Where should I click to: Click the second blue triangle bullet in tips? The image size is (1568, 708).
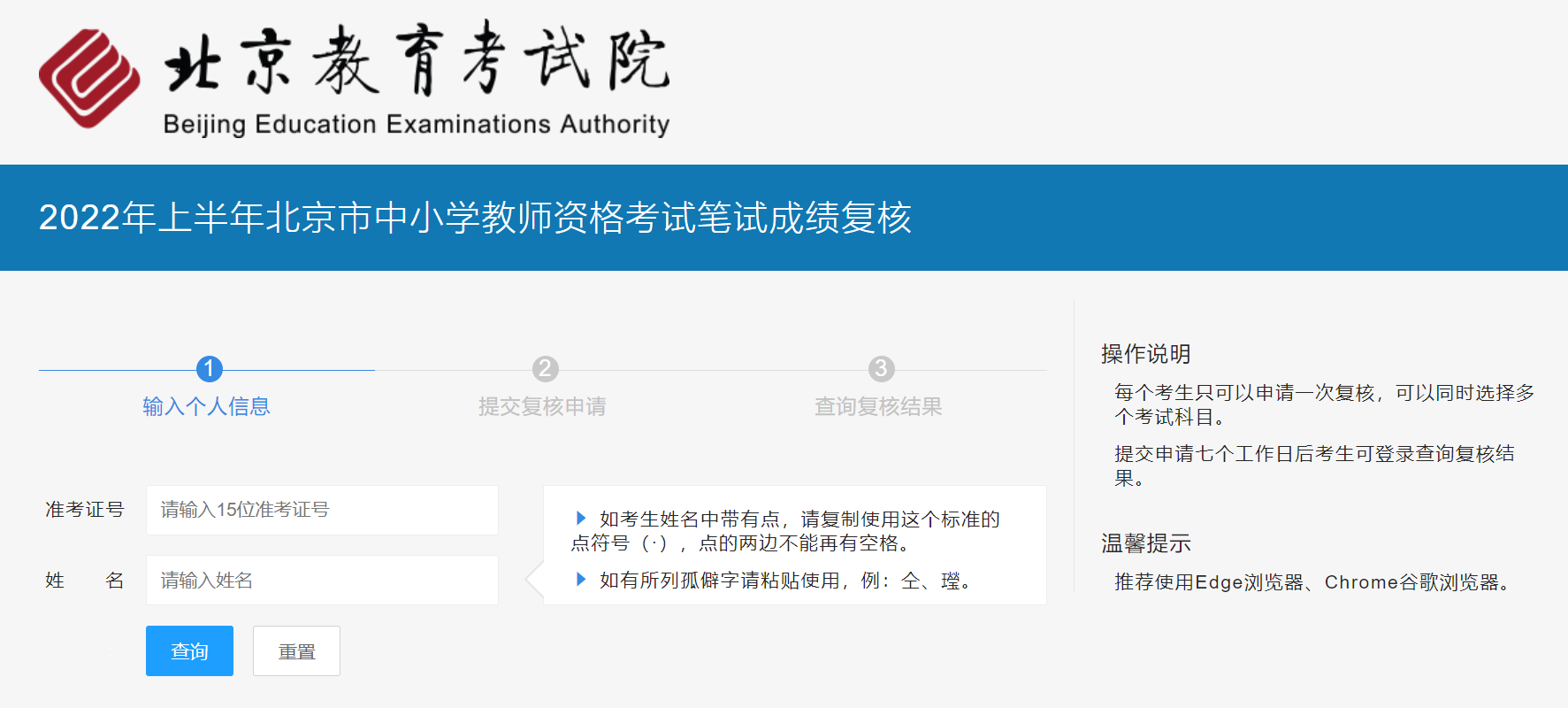tap(581, 580)
